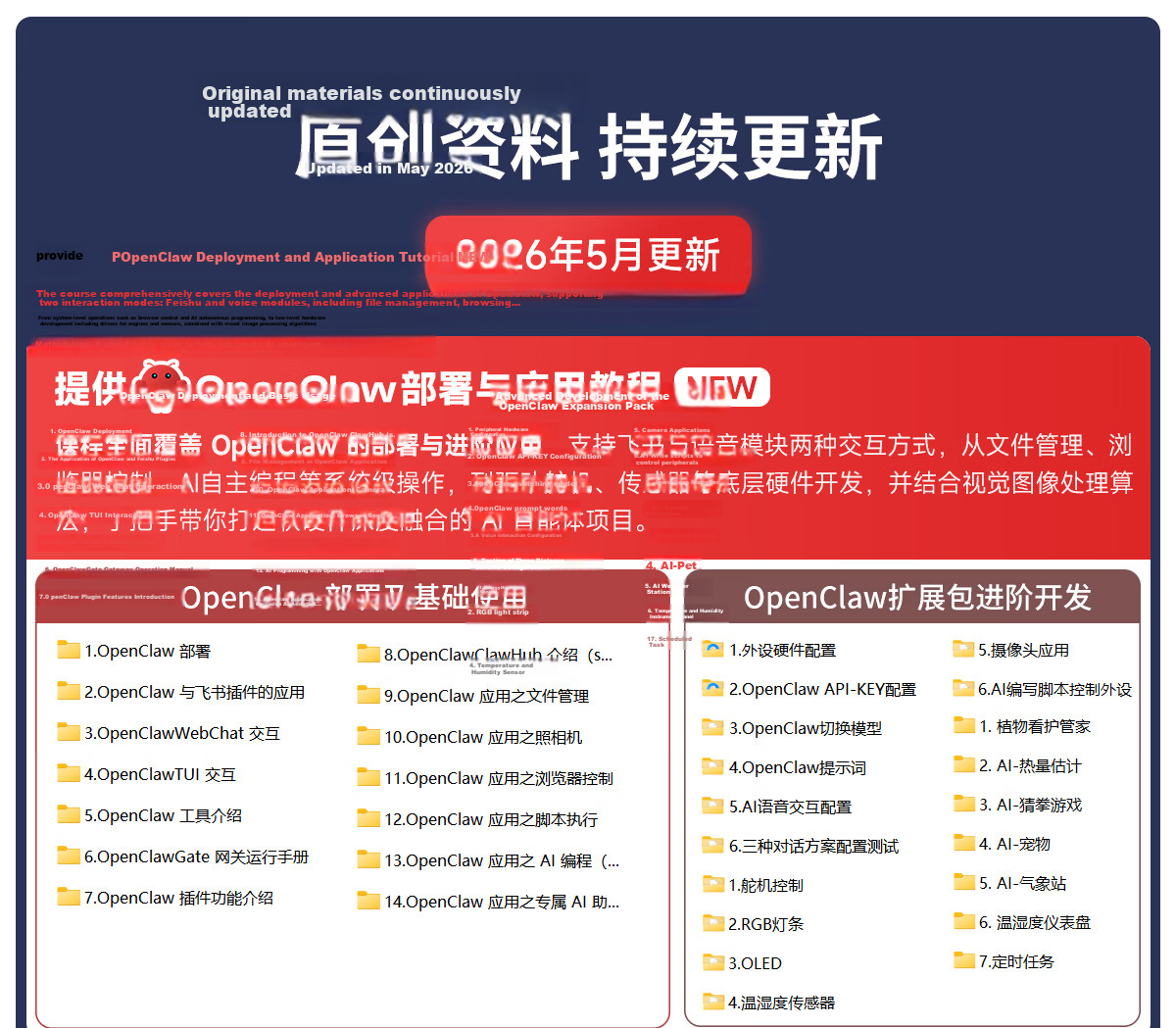Select the folder icon for 3. AI-猜拳游戏

(964, 804)
